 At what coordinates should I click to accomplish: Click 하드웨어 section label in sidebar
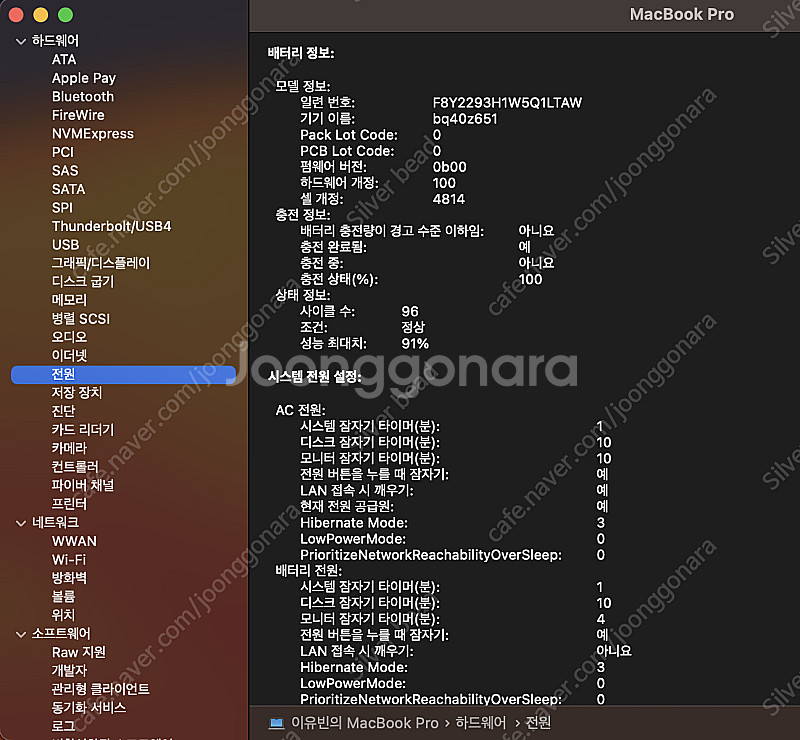[x=55, y=41]
